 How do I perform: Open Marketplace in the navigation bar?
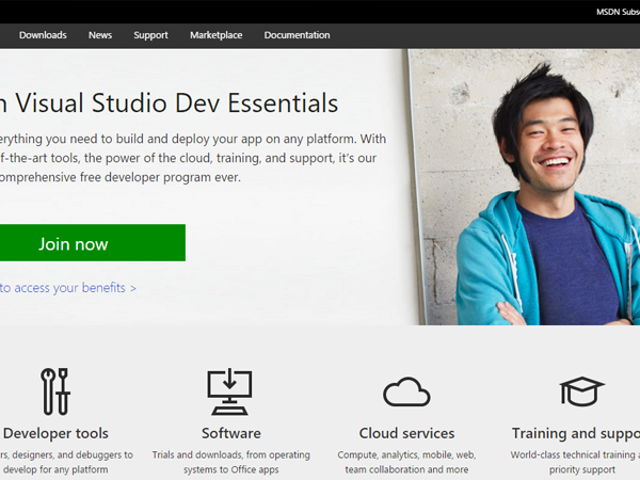tap(216, 35)
